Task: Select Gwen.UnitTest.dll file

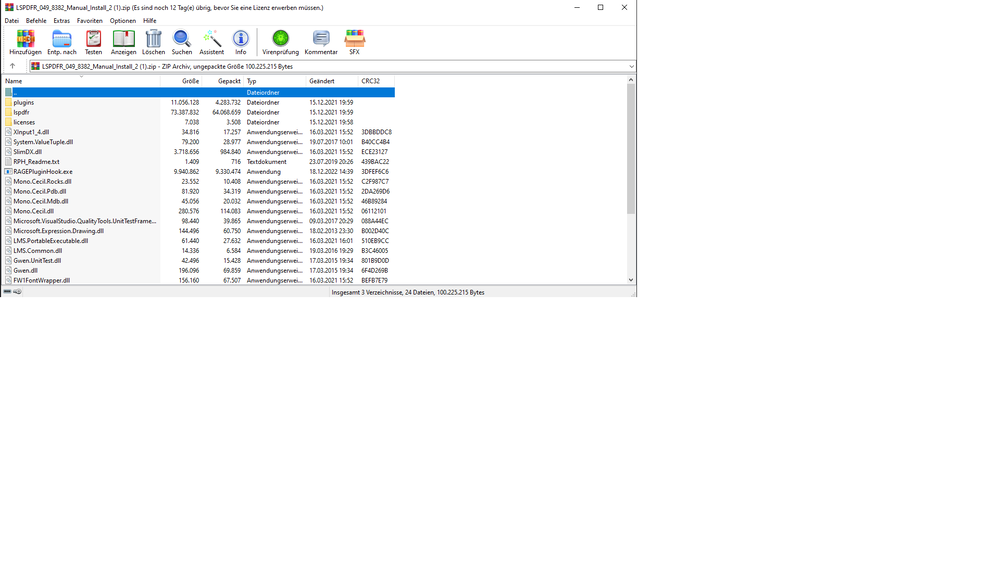Action: [37, 260]
